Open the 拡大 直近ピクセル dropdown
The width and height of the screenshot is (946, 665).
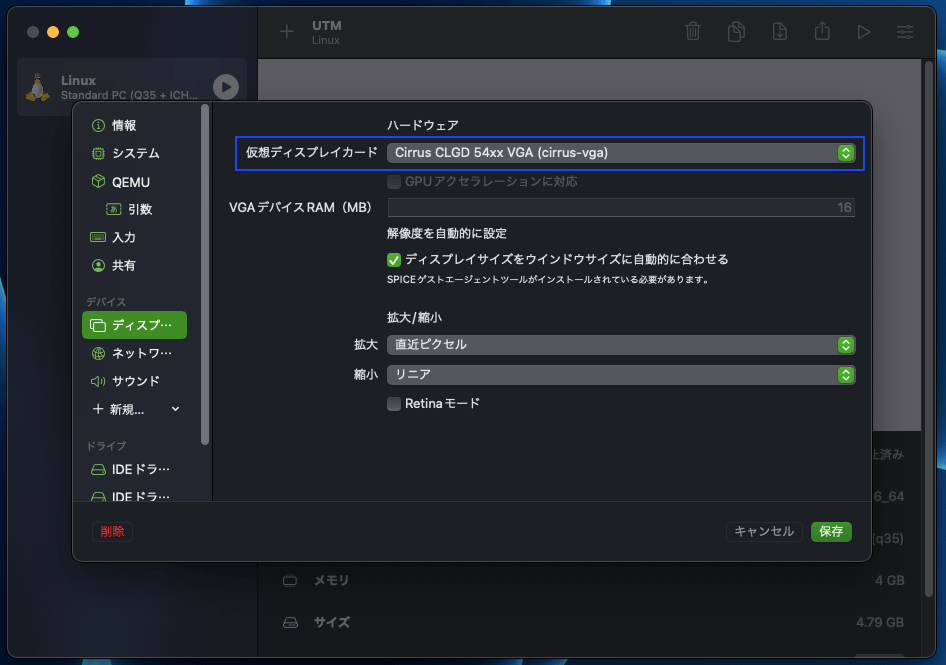(621, 345)
